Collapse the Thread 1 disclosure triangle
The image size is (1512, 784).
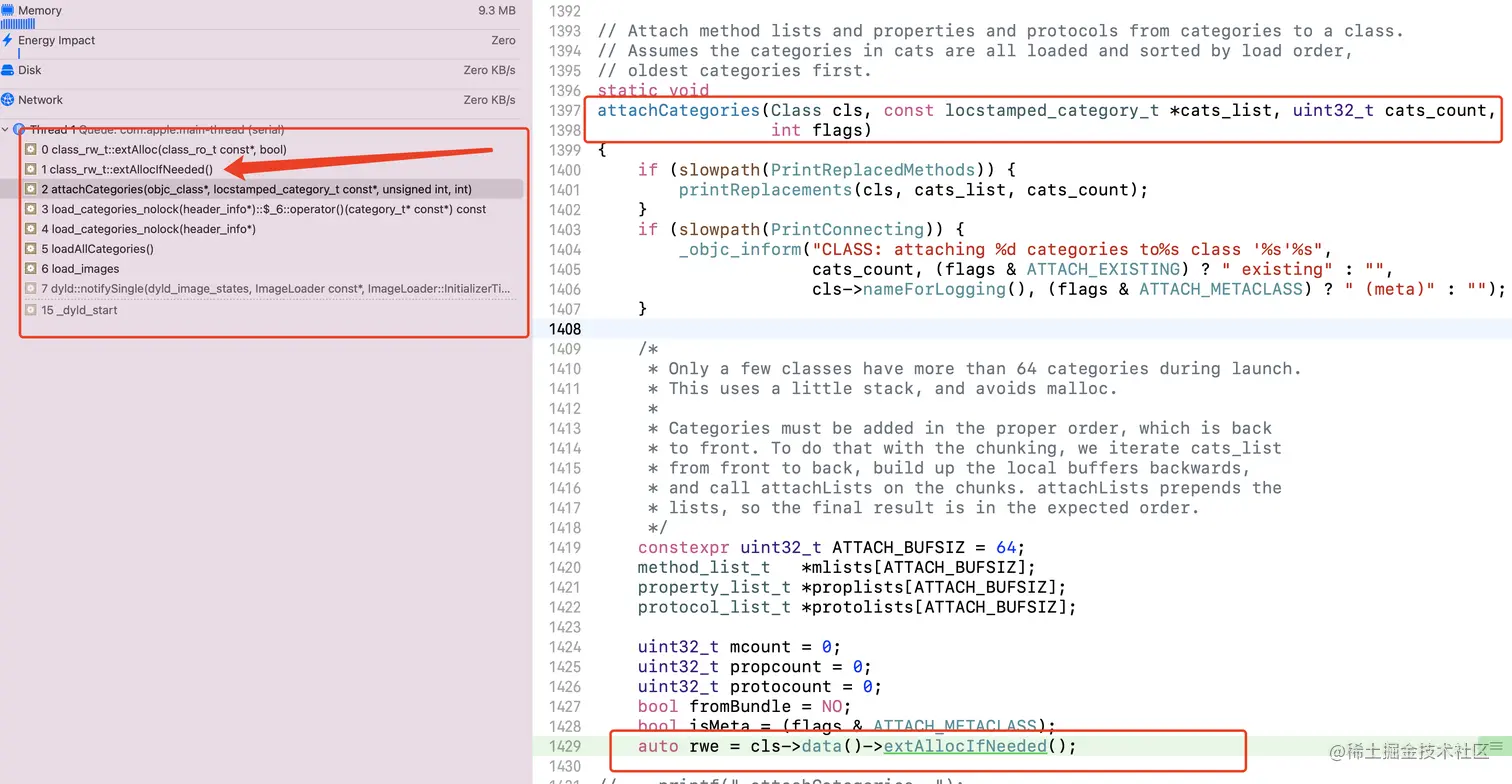(5, 130)
